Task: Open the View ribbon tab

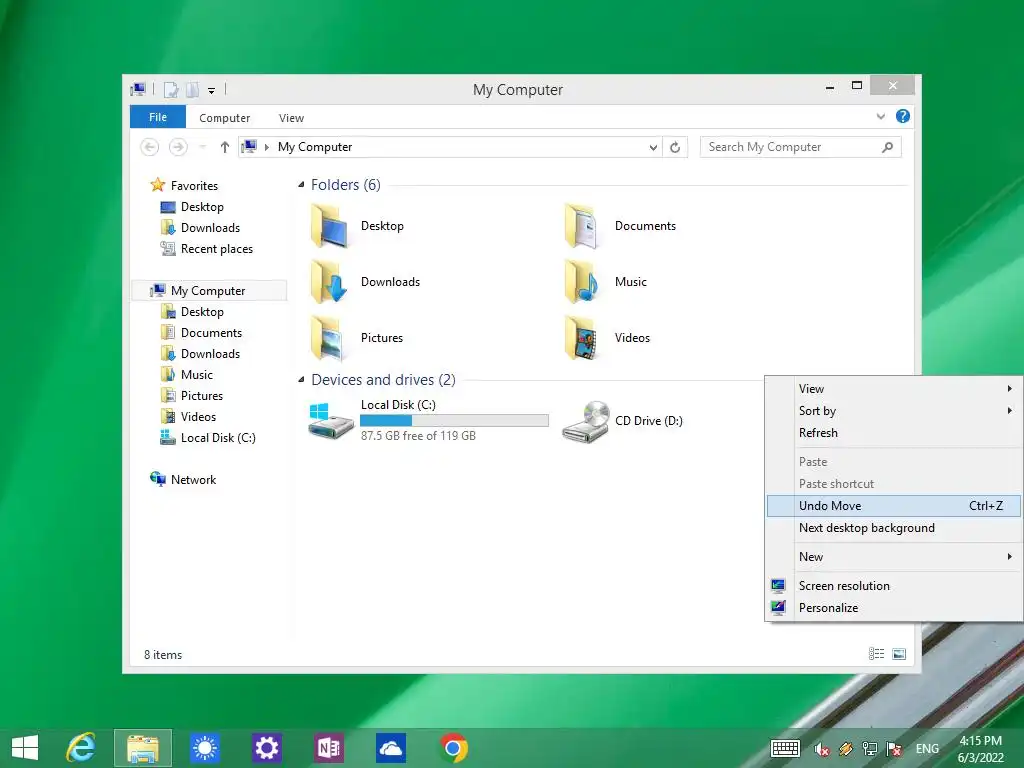Action: 291,118
